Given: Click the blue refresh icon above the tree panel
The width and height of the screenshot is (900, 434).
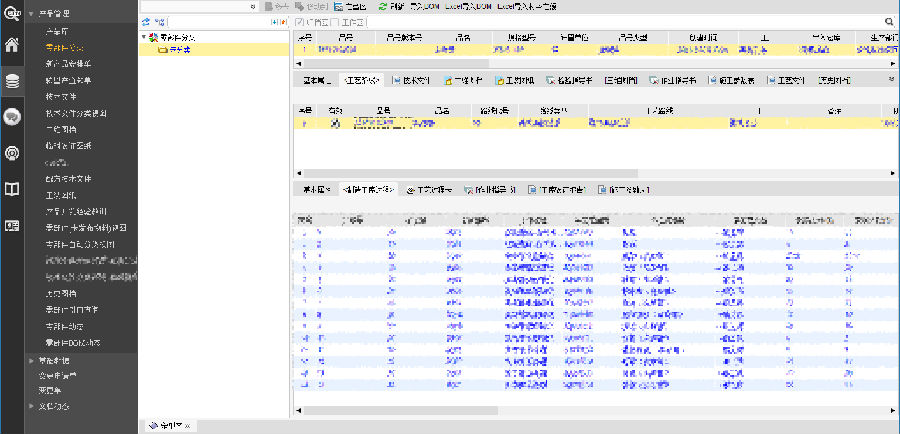Looking at the screenshot, I should coord(146,21).
